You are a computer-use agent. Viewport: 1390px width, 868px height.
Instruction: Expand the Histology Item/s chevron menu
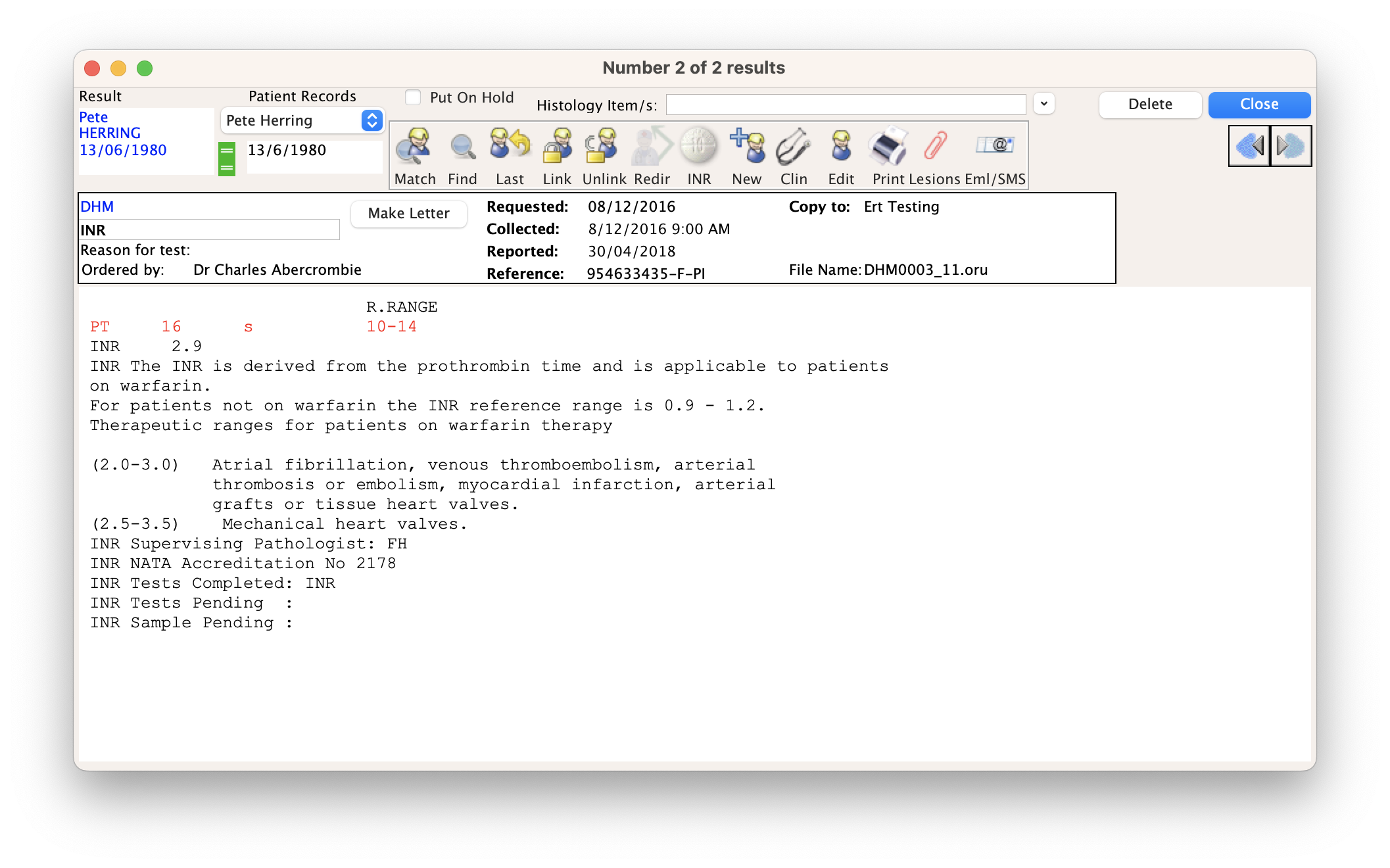[1043, 103]
